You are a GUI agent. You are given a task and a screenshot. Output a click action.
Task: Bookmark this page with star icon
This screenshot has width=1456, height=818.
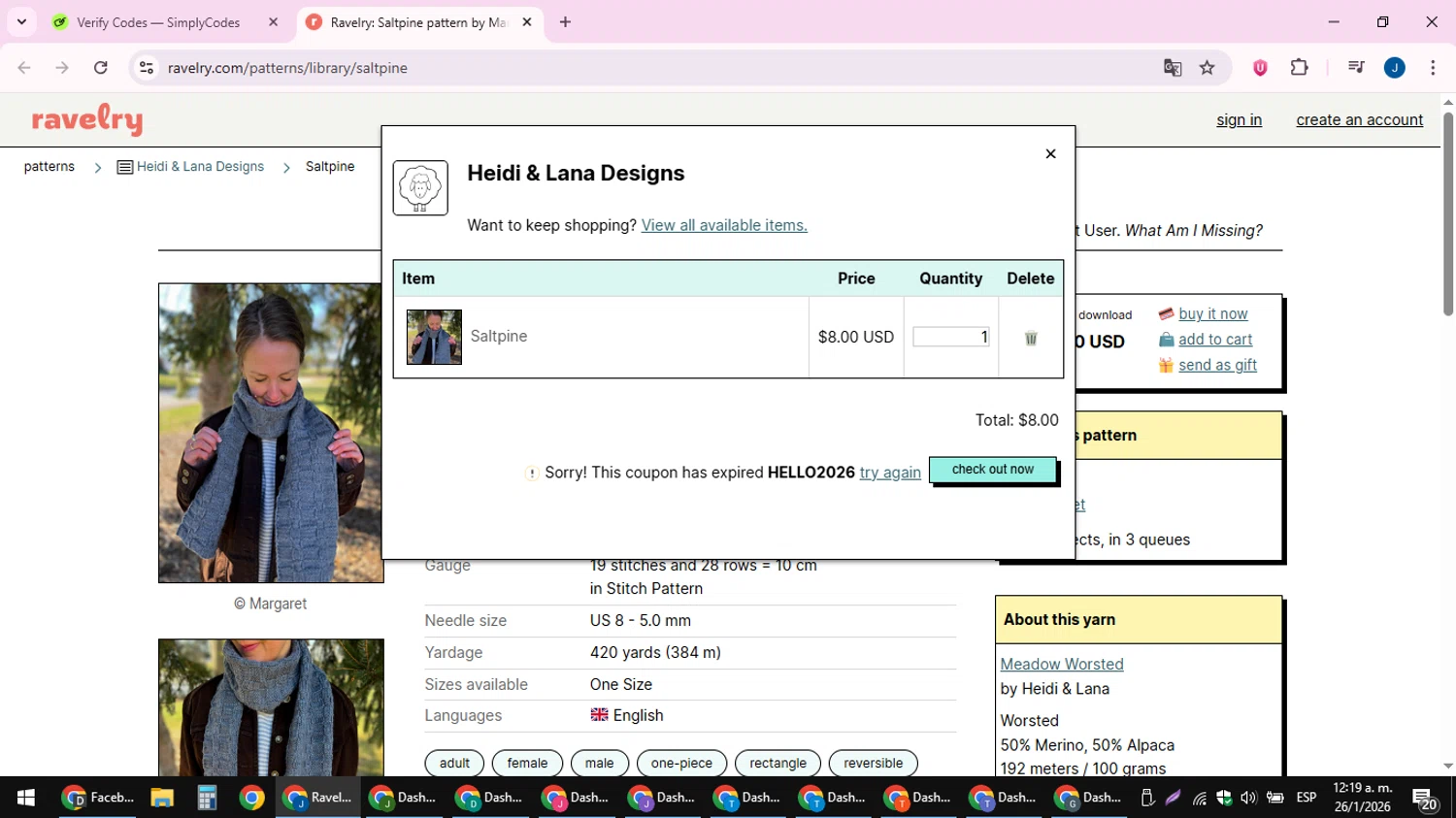pos(1208,68)
